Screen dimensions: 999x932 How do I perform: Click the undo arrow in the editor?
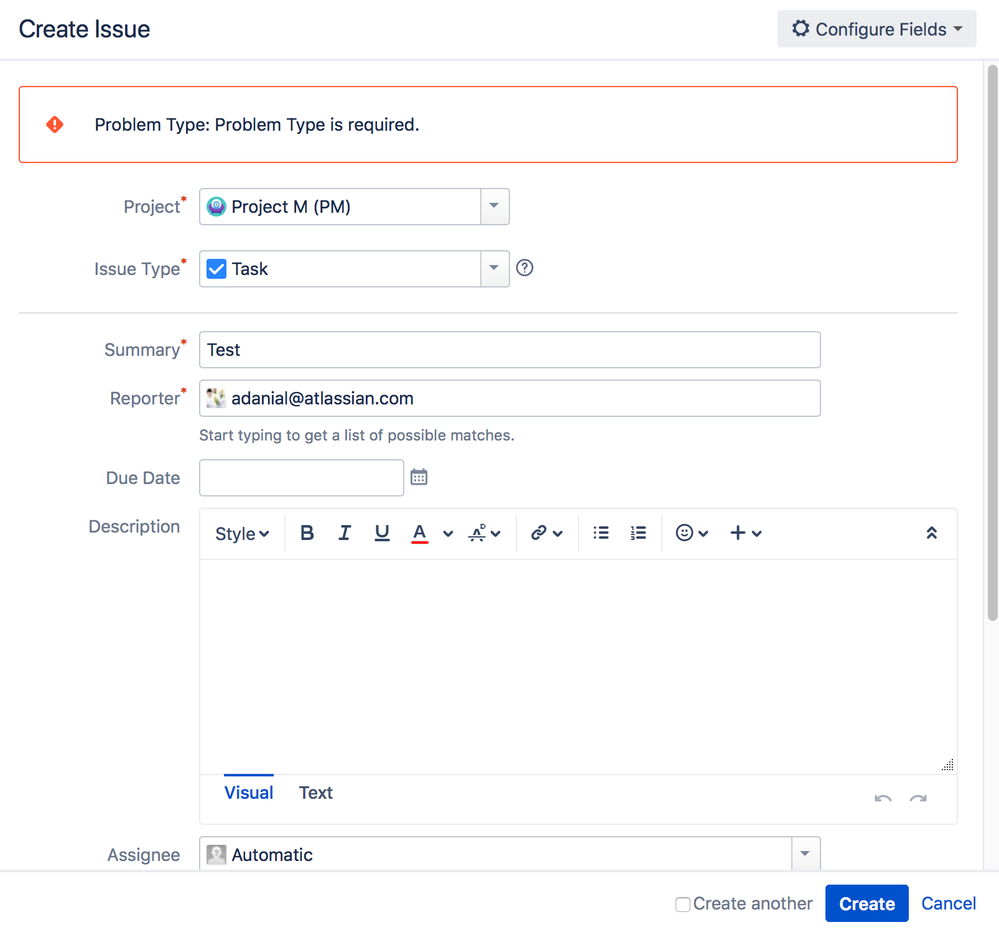click(883, 798)
